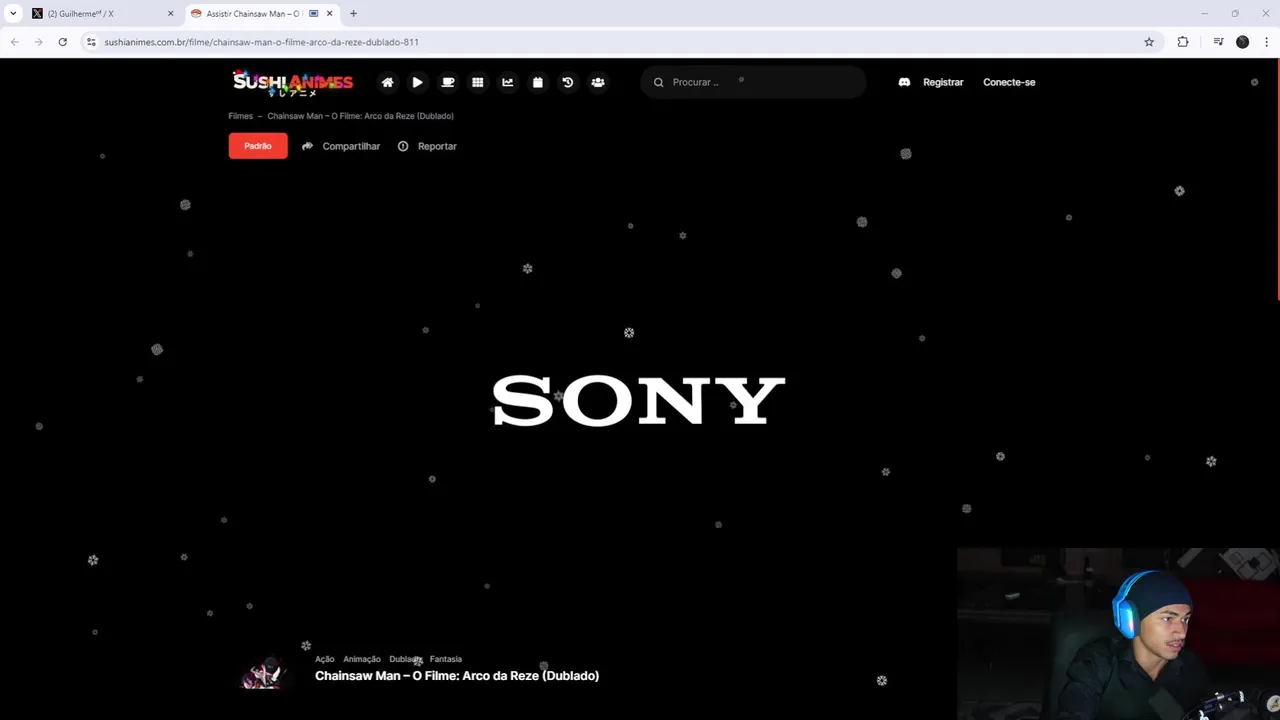Click the Discord icon in header
Screen dimensions: 1280x720
904,82
